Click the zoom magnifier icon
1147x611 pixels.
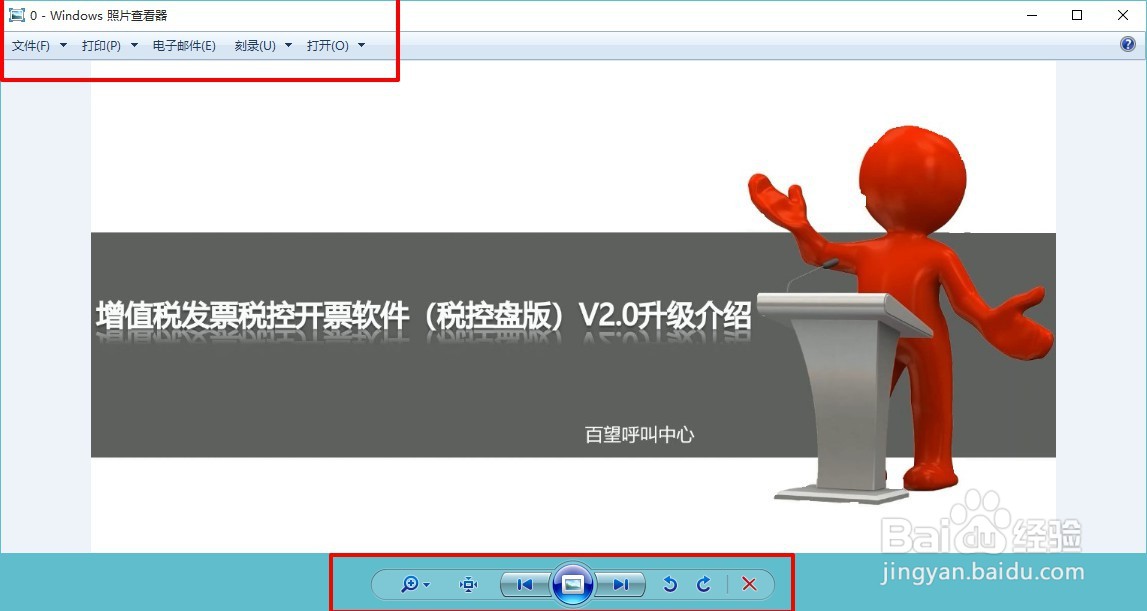tap(410, 584)
